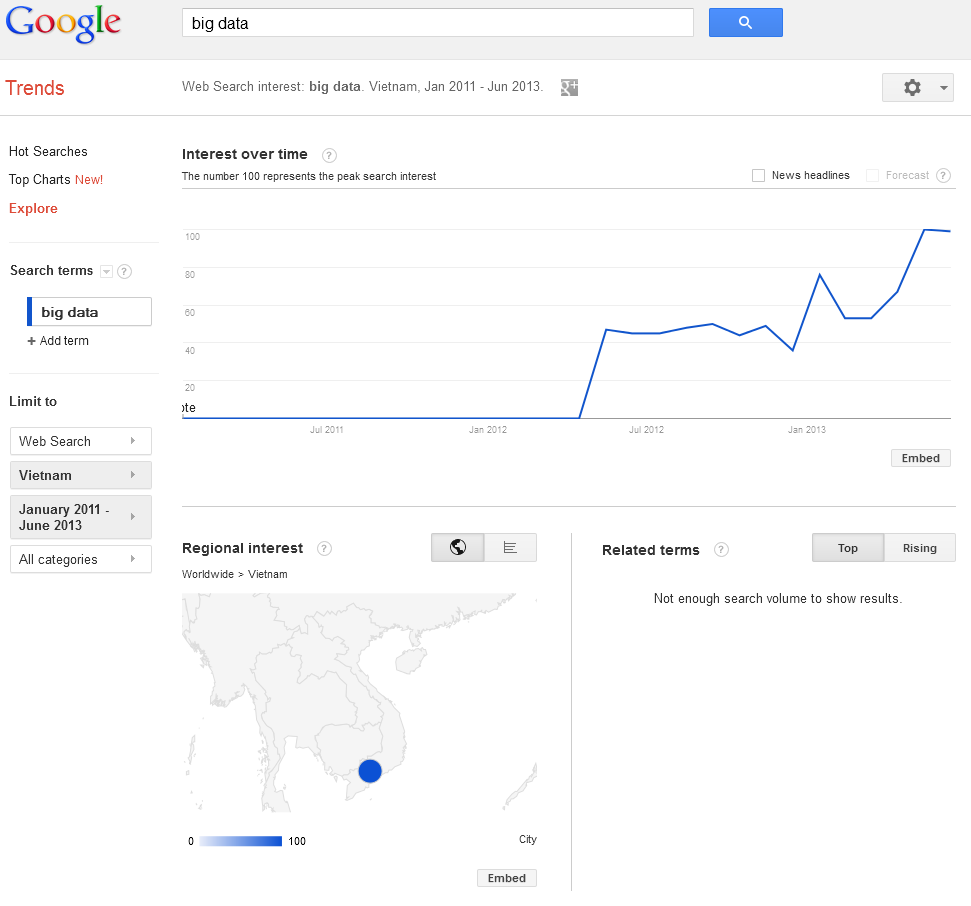Add a new search term
The image size is (971, 906).
click(58, 341)
